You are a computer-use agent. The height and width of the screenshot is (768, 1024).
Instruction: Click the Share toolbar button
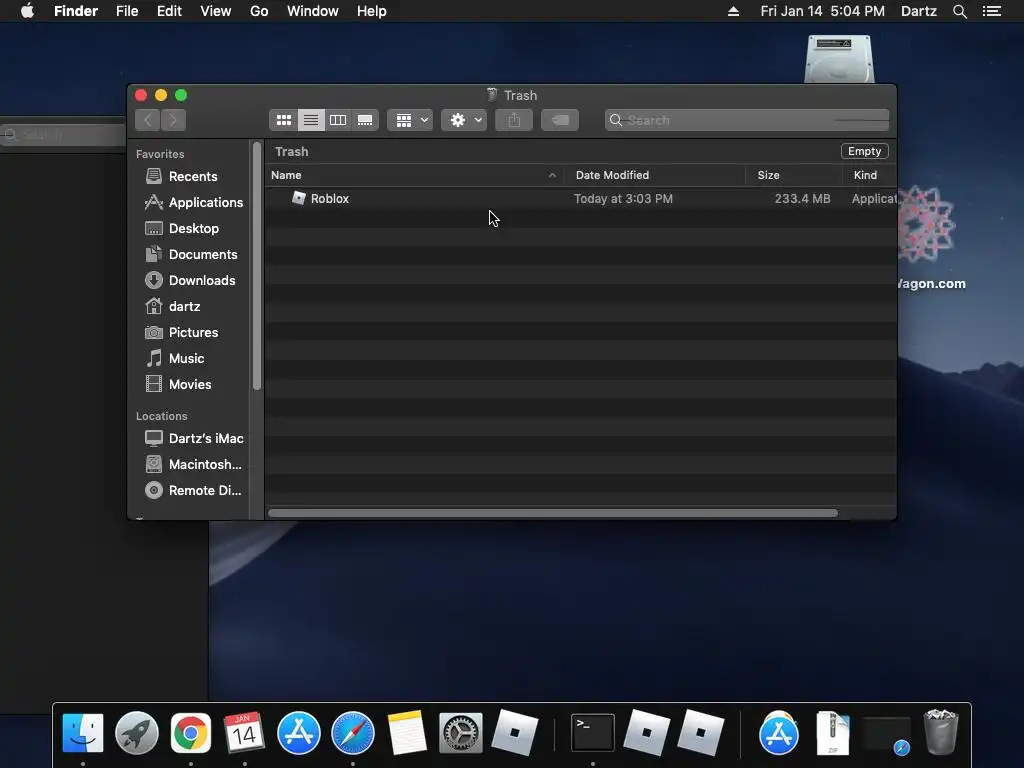coord(514,120)
